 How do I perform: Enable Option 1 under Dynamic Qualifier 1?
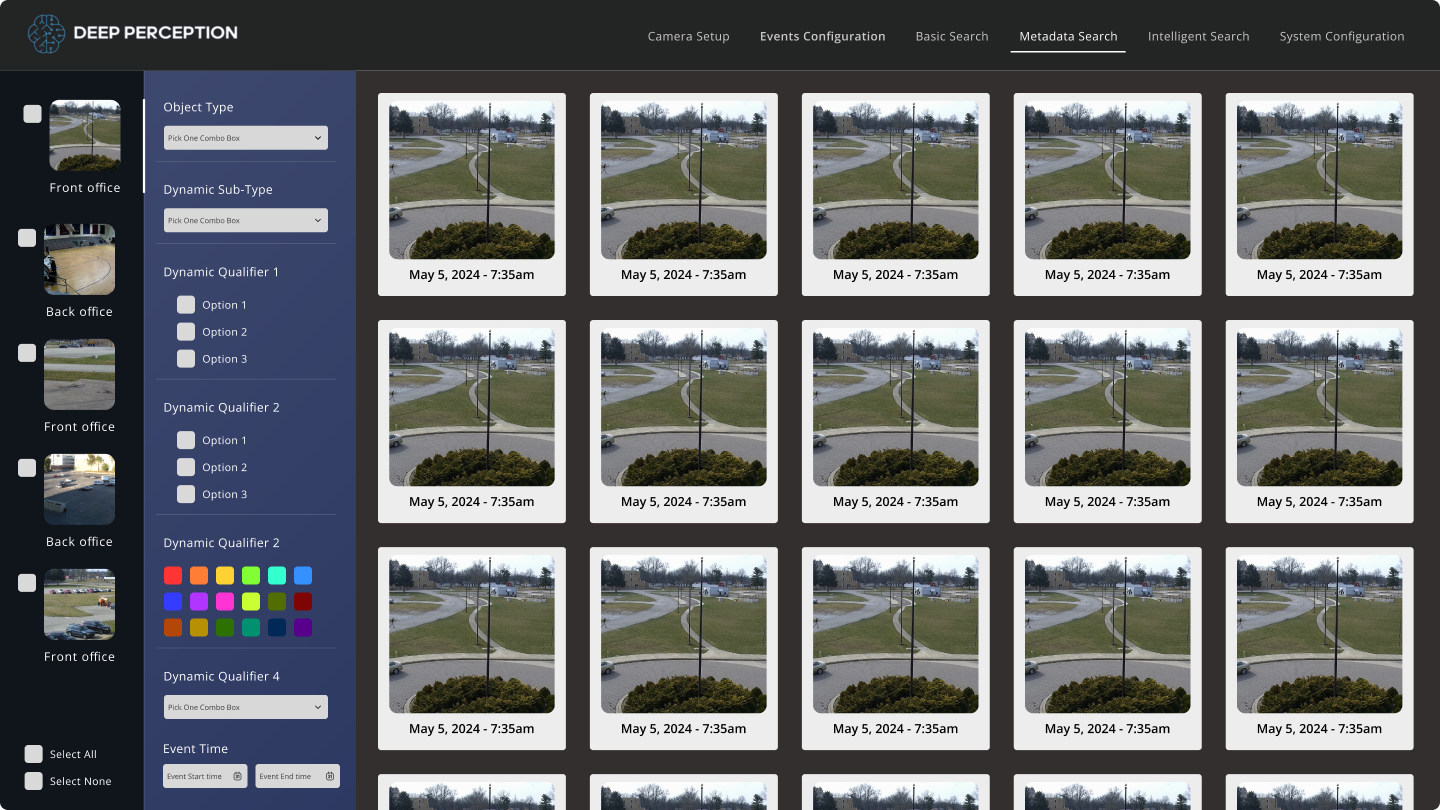pyautogui.click(x=186, y=305)
